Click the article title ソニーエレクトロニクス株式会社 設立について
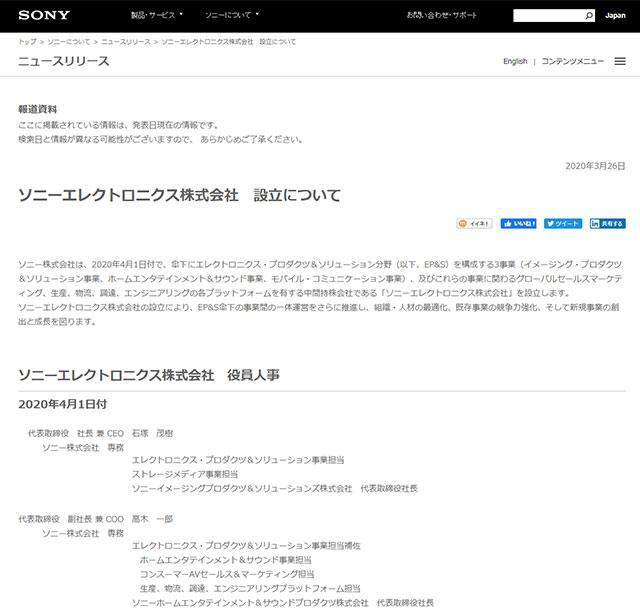 pos(180,195)
